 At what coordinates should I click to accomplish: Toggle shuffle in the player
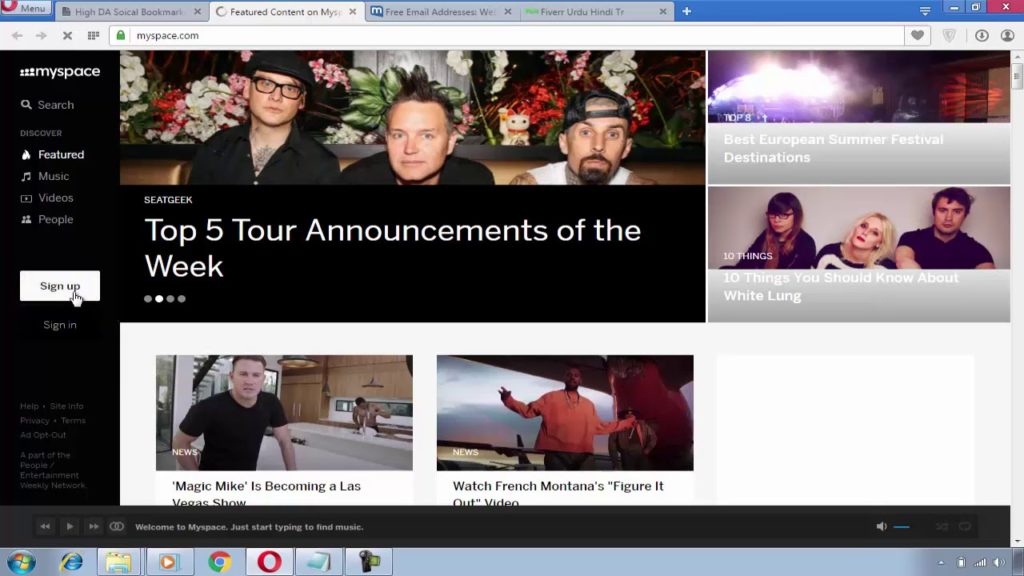pos(942,526)
